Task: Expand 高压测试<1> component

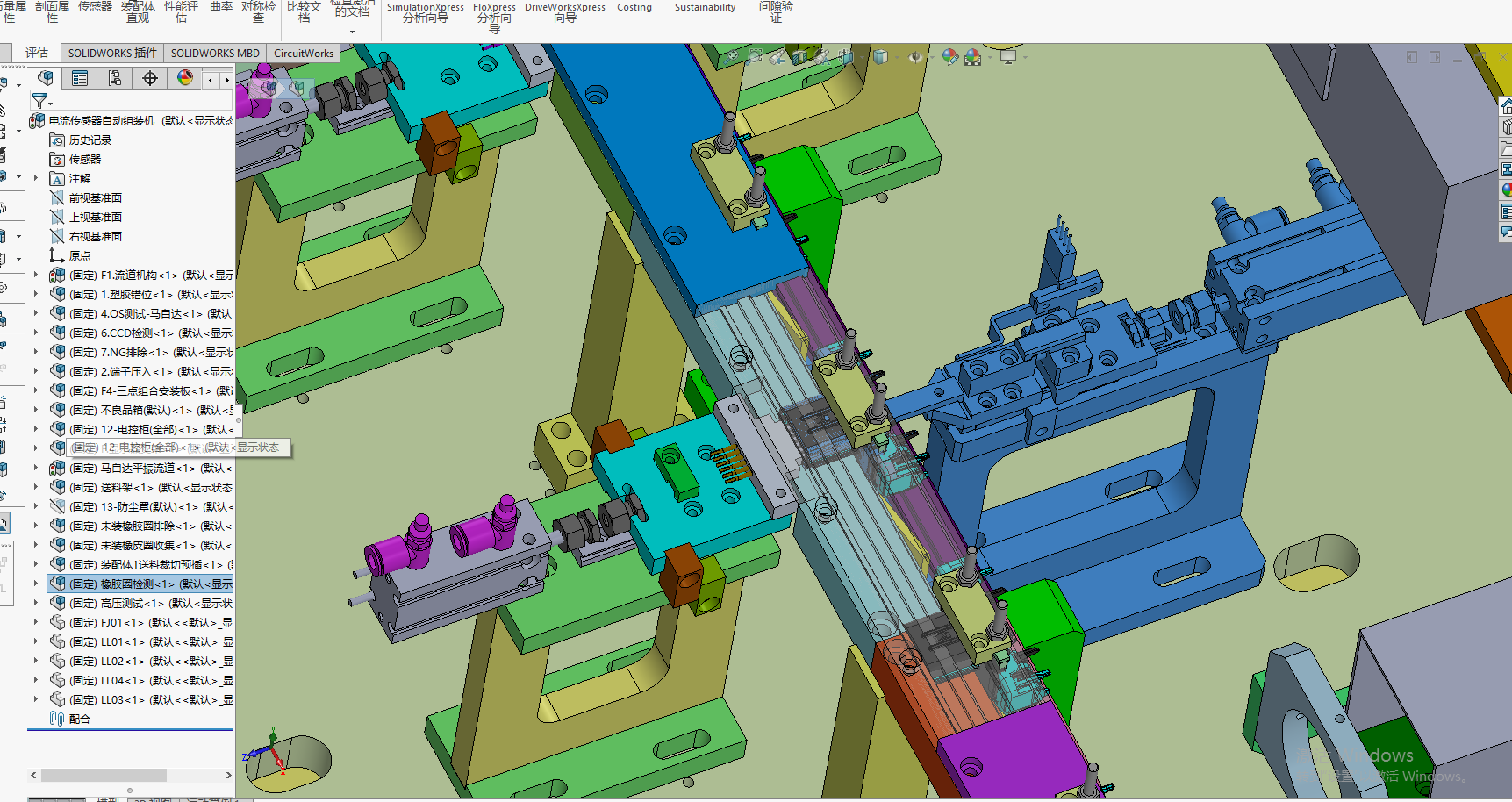Action: coord(36,604)
